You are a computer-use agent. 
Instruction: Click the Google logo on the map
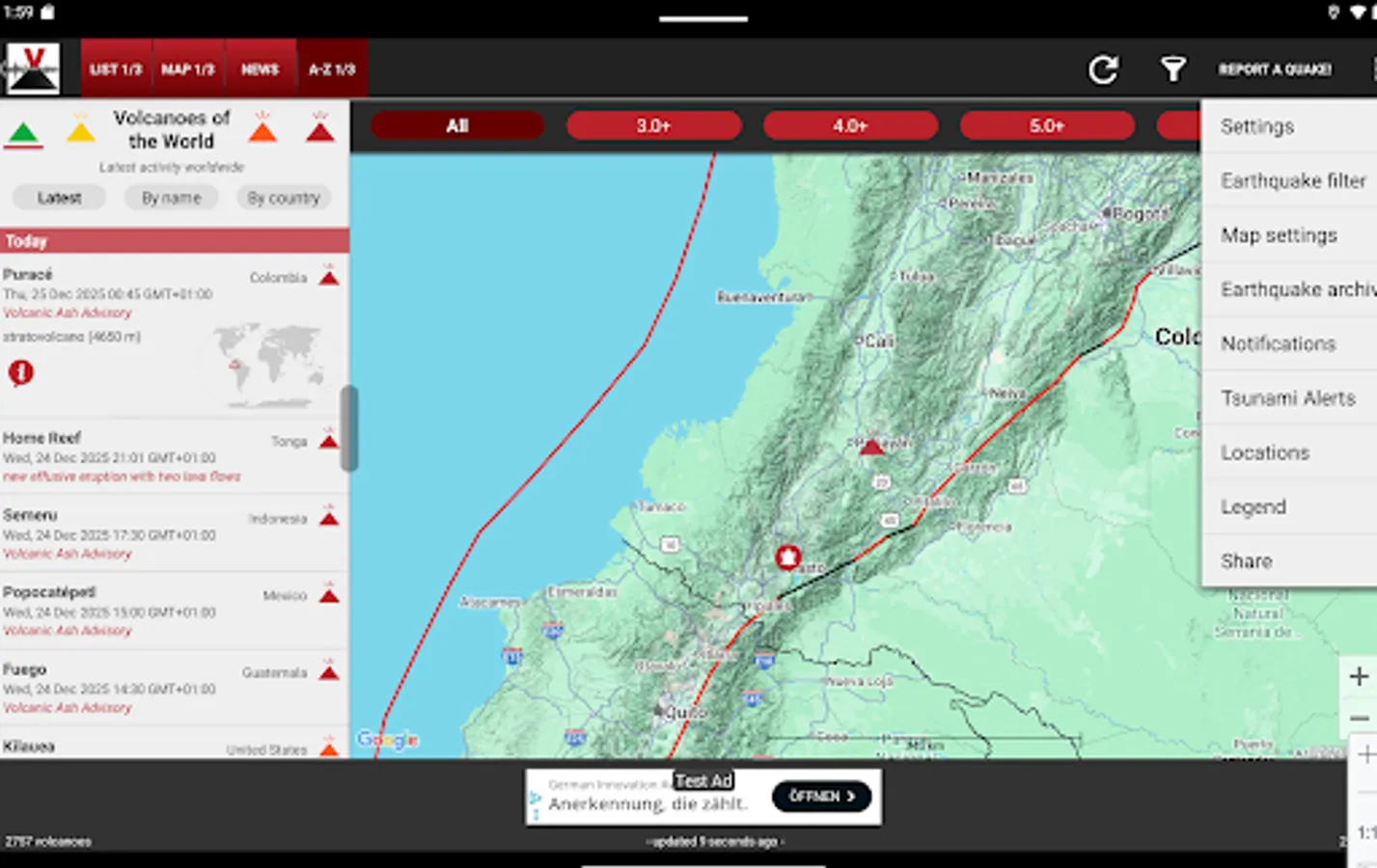pyautogui.click(x=386, y=739)
